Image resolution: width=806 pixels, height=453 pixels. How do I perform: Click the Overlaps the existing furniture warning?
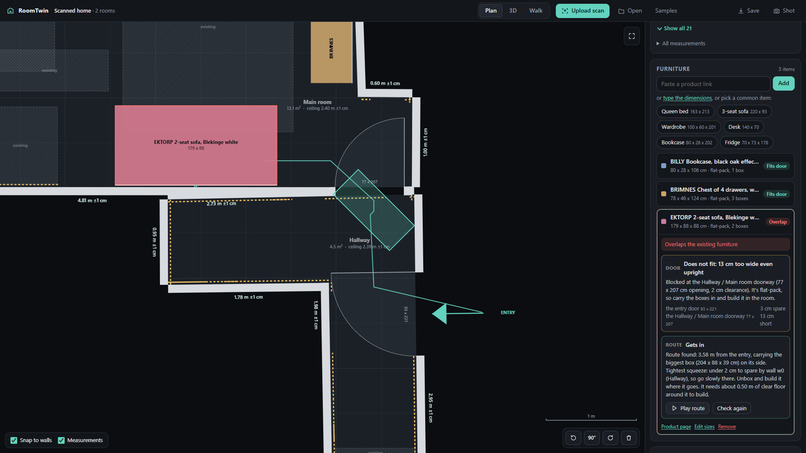[x=725, y=244]
